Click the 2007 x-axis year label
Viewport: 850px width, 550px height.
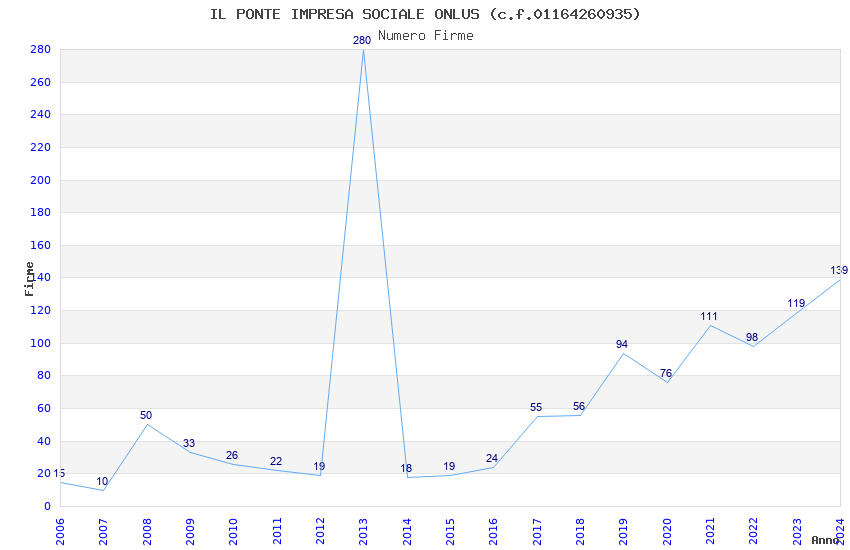103,532
